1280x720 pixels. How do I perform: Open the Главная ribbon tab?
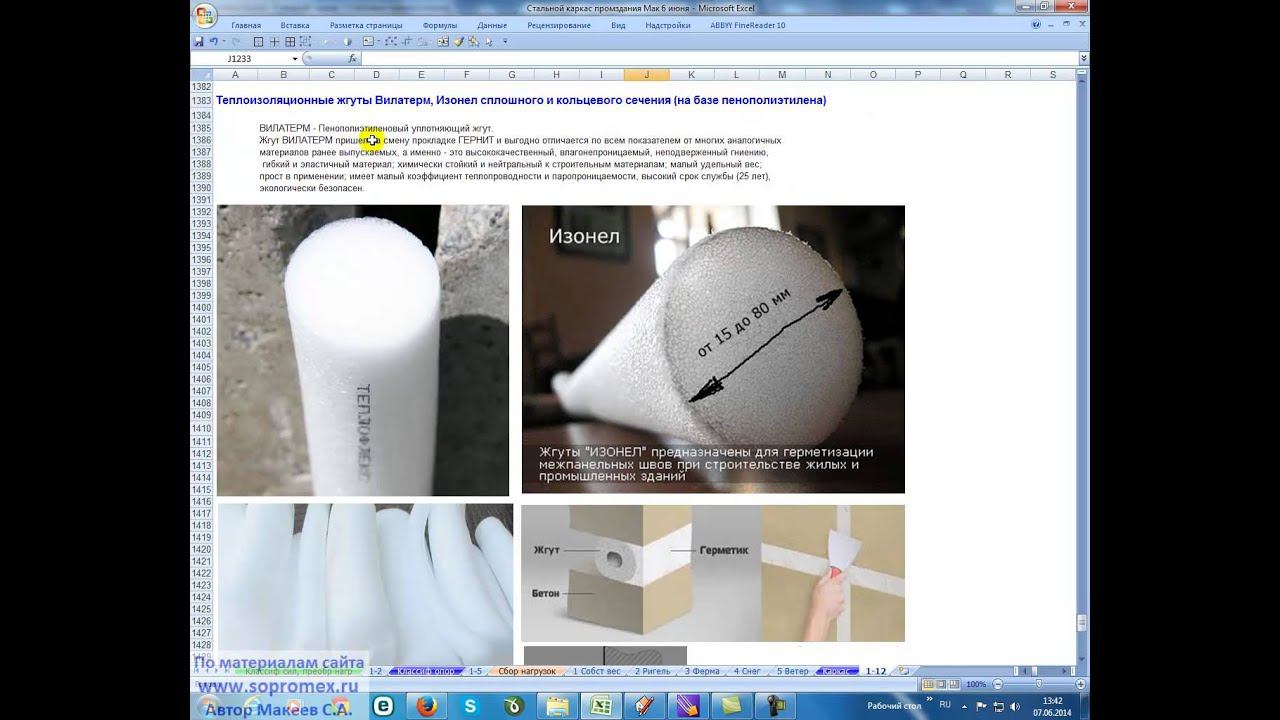click(x=246, y=25)
